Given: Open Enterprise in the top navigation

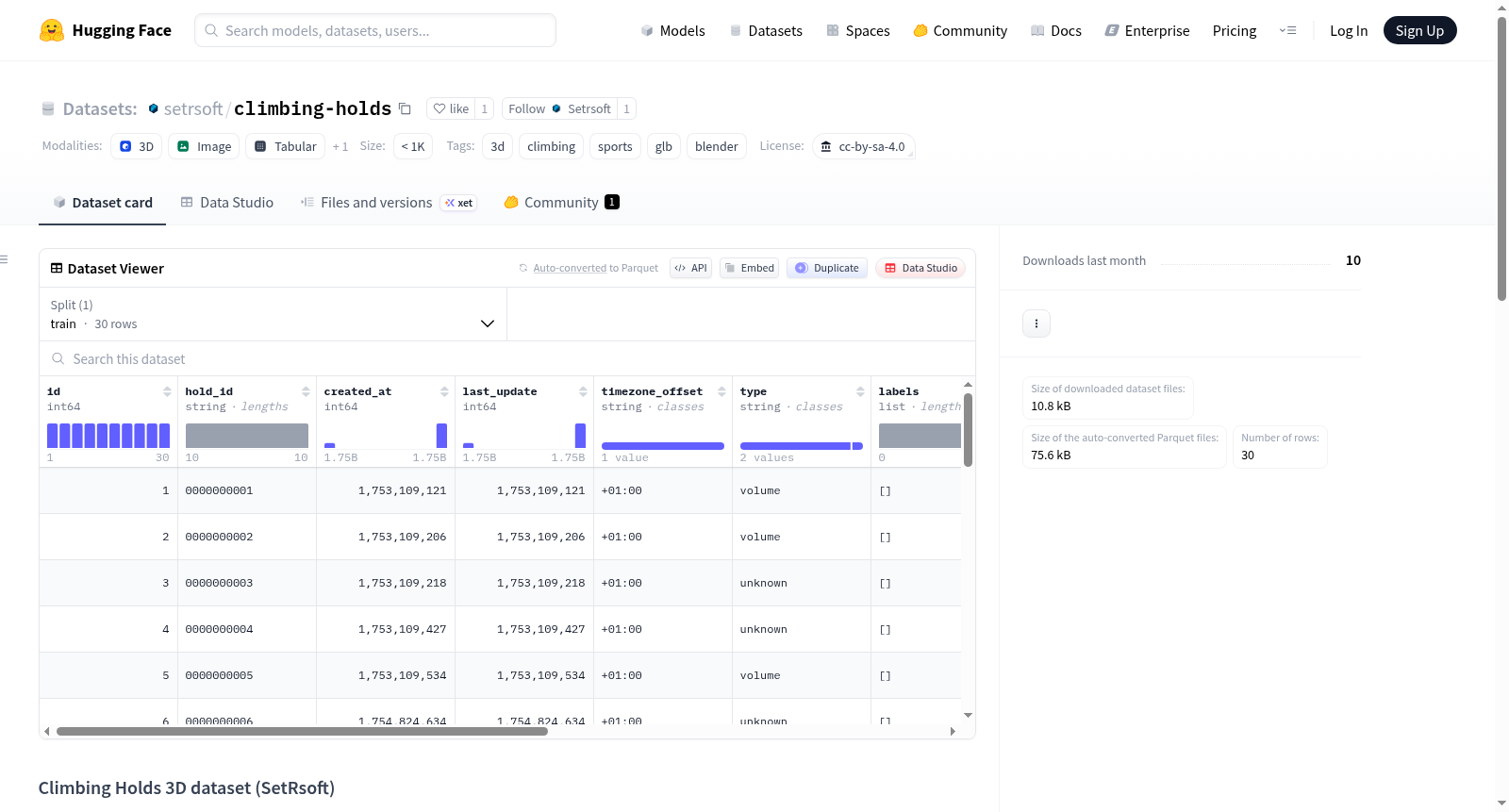Looking at the screenshot, I should point(1147,31).
